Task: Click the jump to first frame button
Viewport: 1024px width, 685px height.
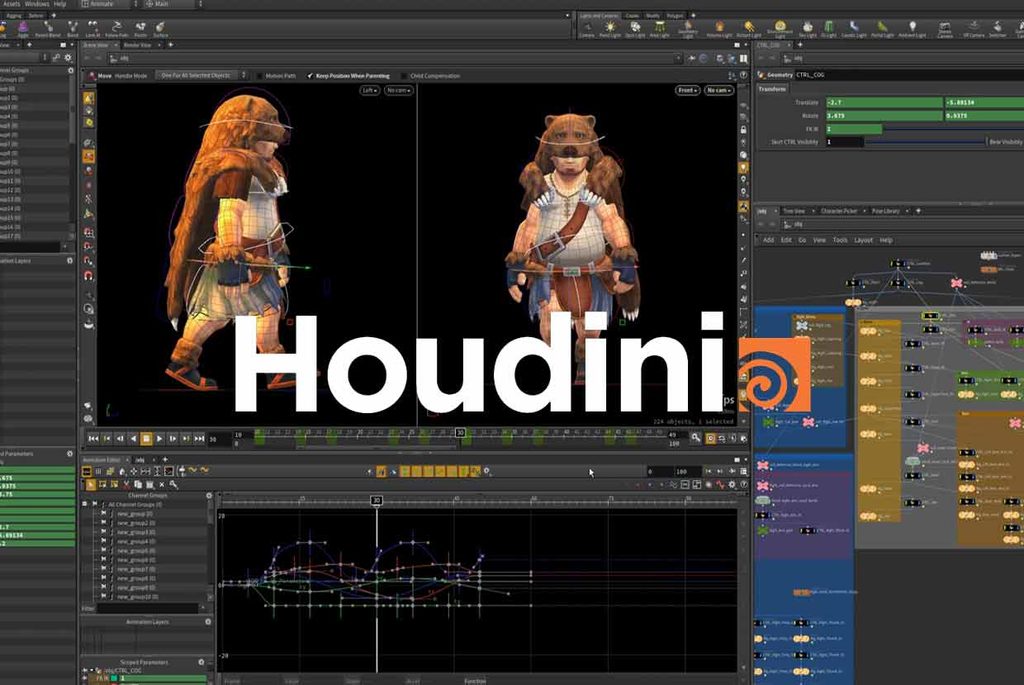Action: 93,439
